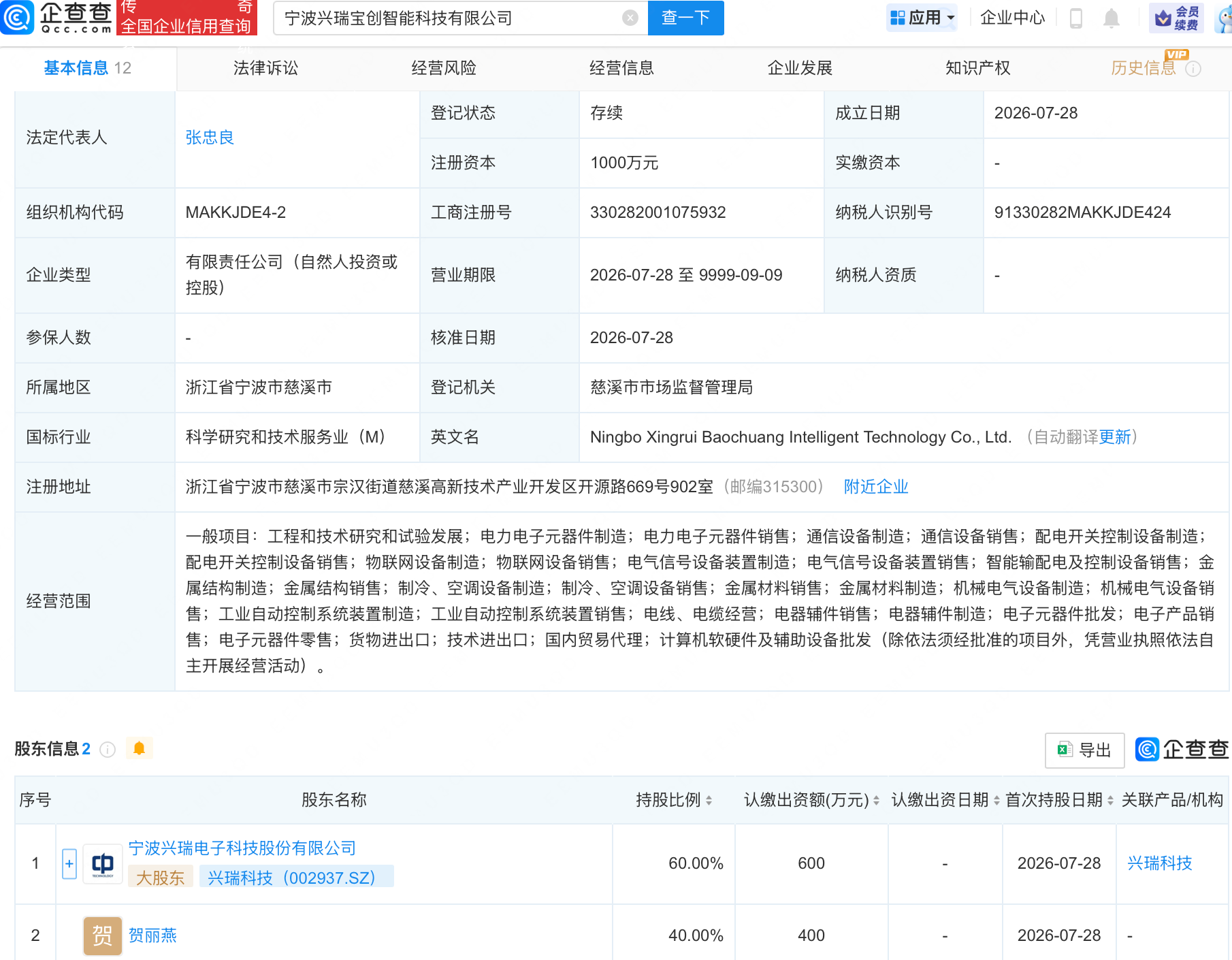Viewport: 1232px width, 960px height.
Task: Select registration number 330282001075932
Action: click(658, 212)
